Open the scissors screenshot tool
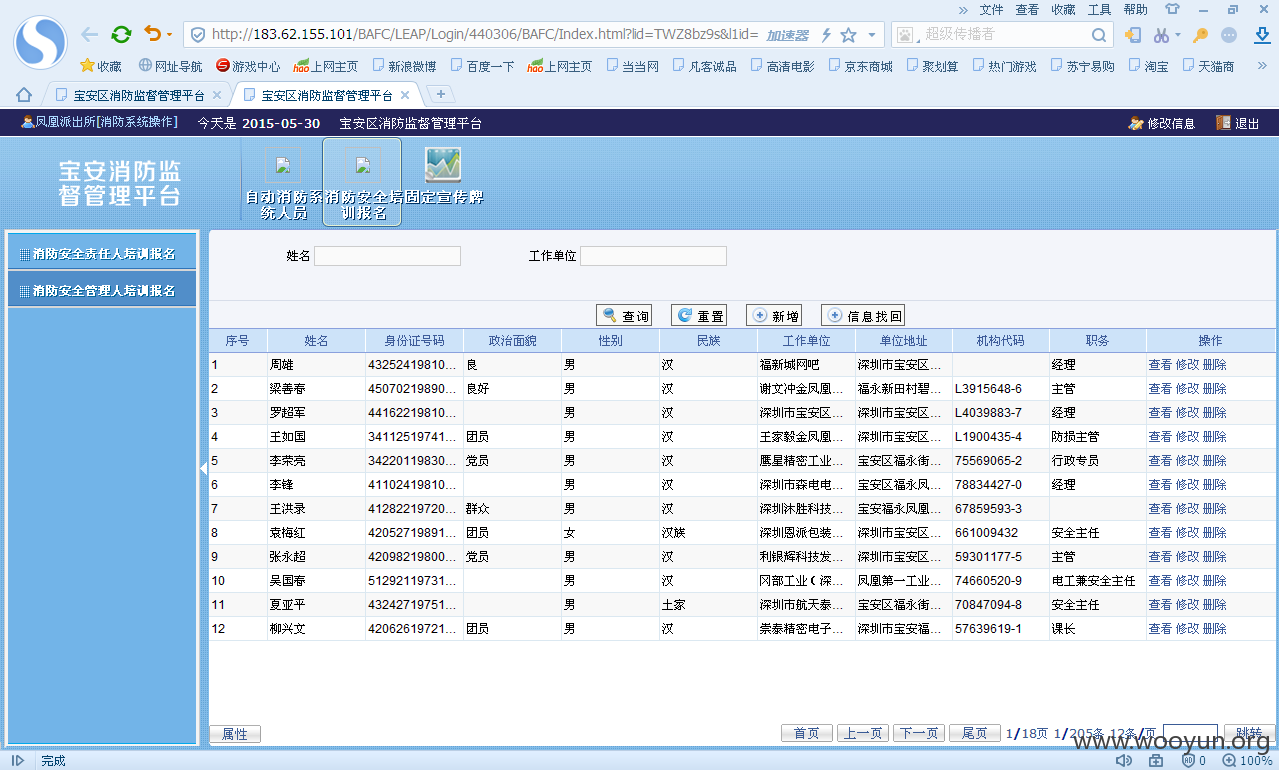Viewport: 1279px width, 770px height. (x=1160, y=35)
